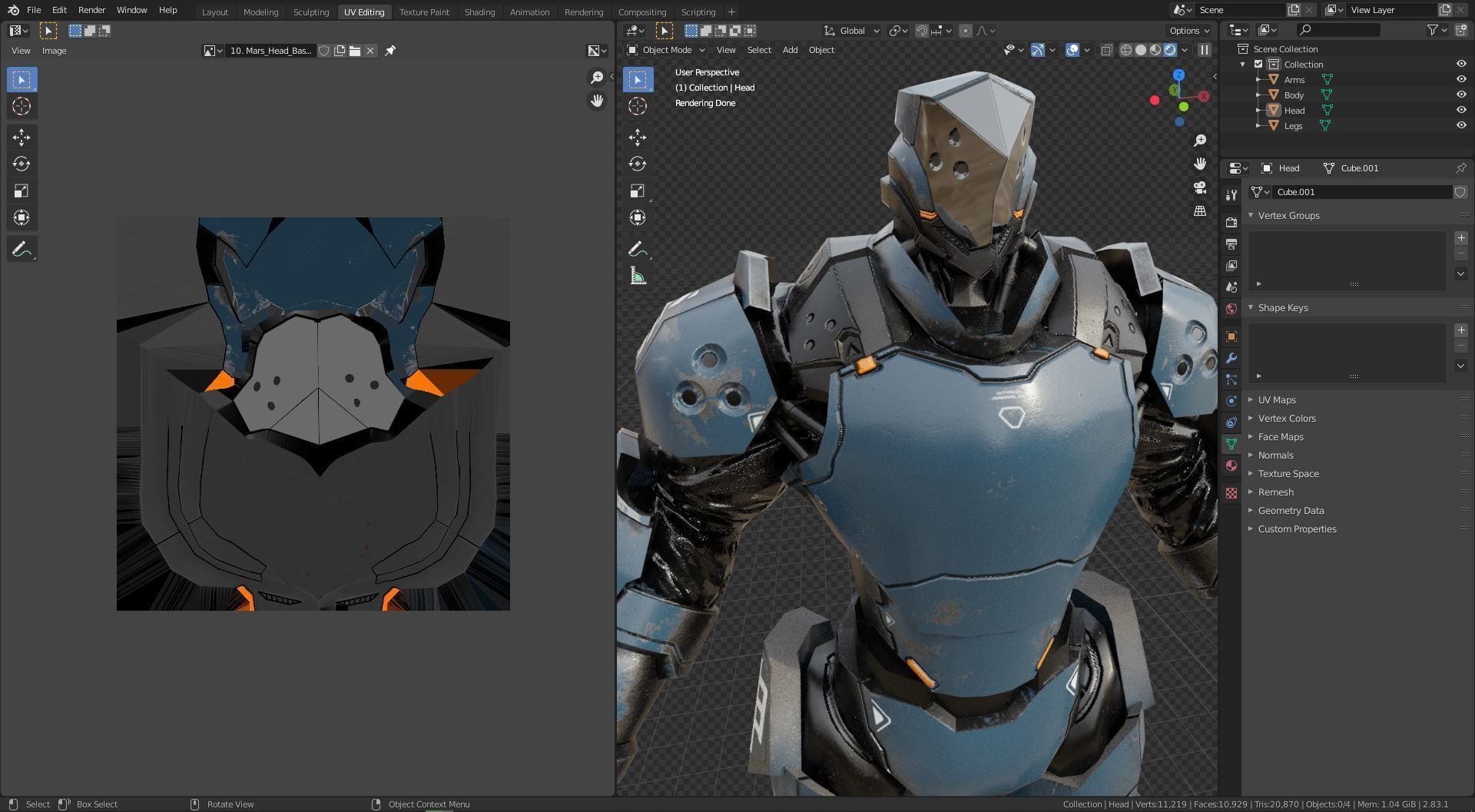The width and height of the screenshot is (1475, 812).
Task: Select the Annotate tool in 3D viewport
Action: coord(638,249)
